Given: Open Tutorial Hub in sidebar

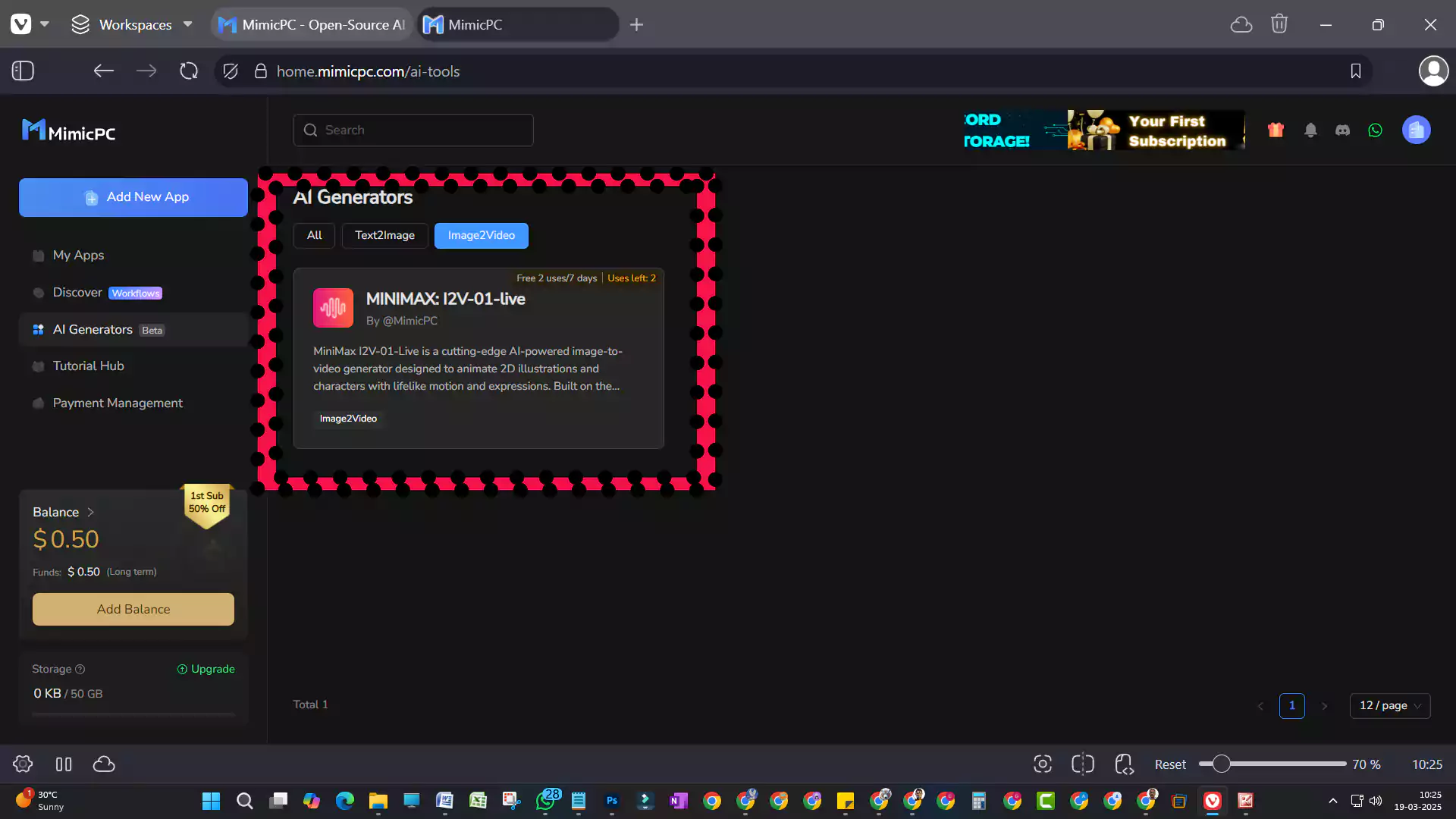Looking at the screenshot, I should click(x=133, y=366).
